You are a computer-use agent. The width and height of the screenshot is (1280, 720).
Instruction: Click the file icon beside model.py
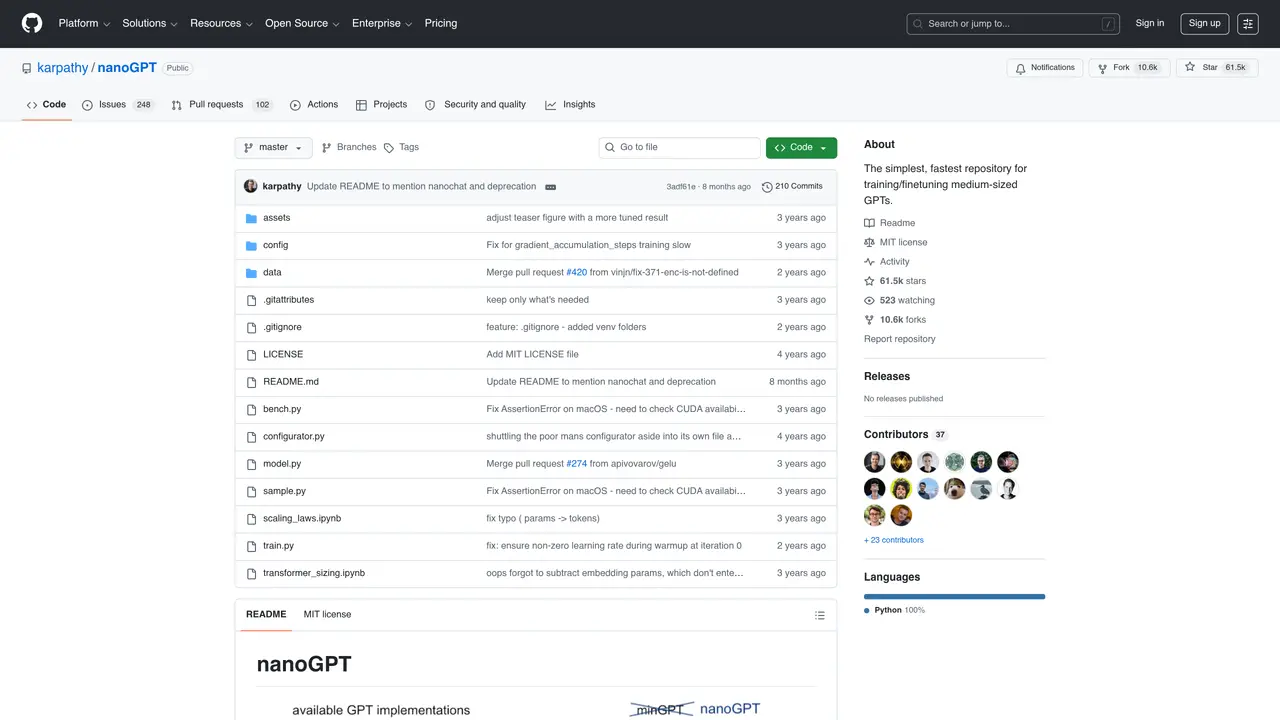(252, 464)
